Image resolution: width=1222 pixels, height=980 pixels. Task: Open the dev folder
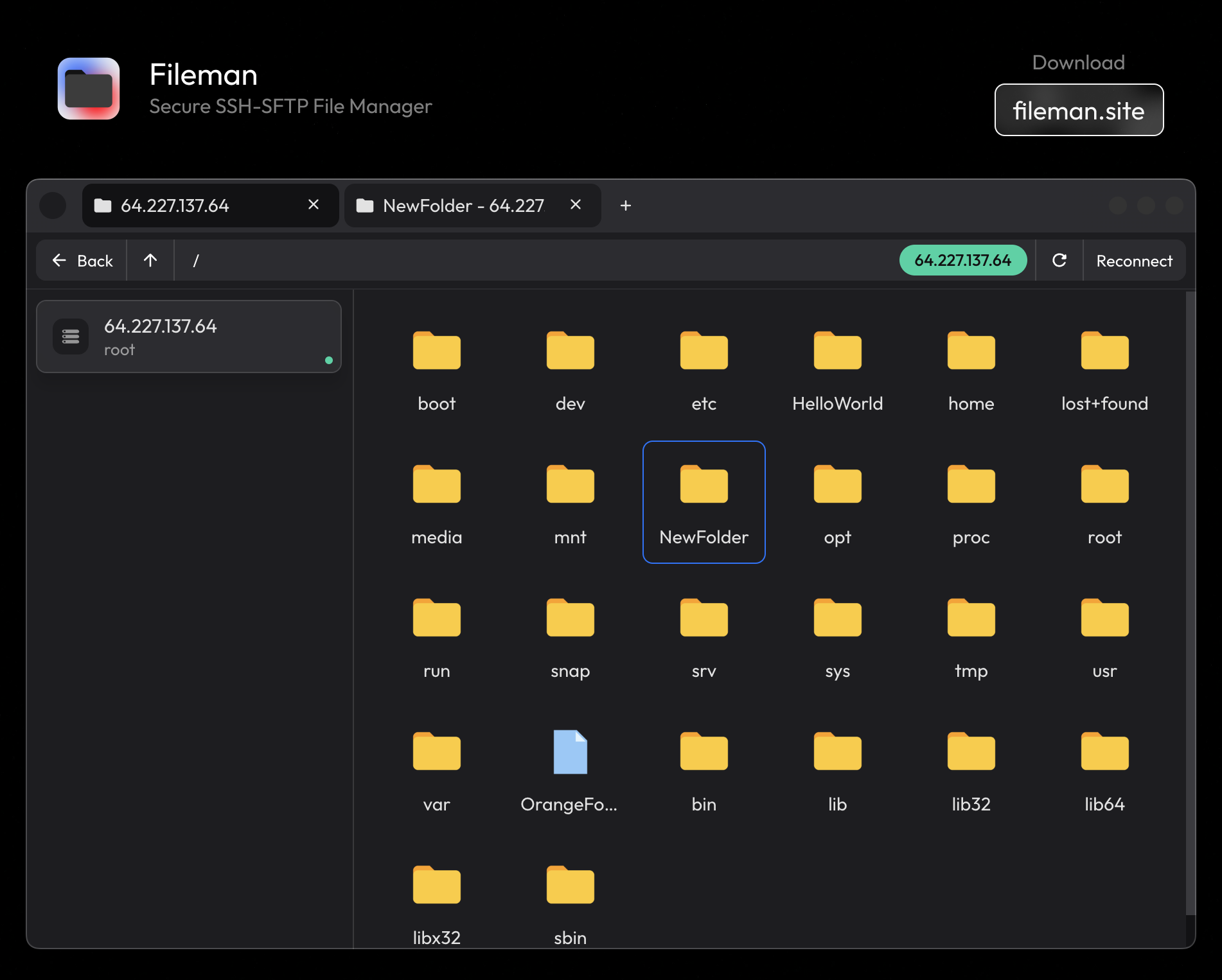tap(571, 369)
